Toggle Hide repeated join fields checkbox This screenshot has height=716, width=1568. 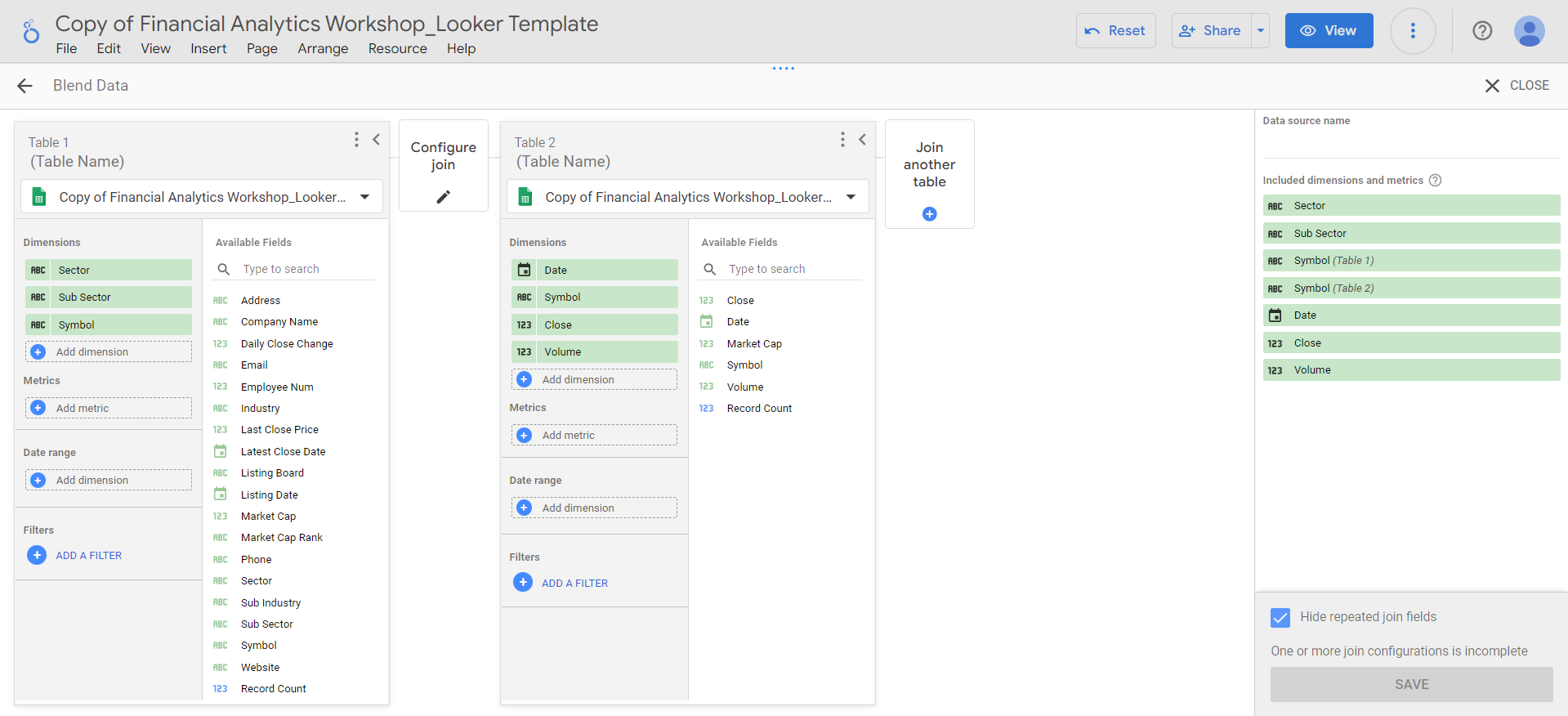tap(1280, 617)
